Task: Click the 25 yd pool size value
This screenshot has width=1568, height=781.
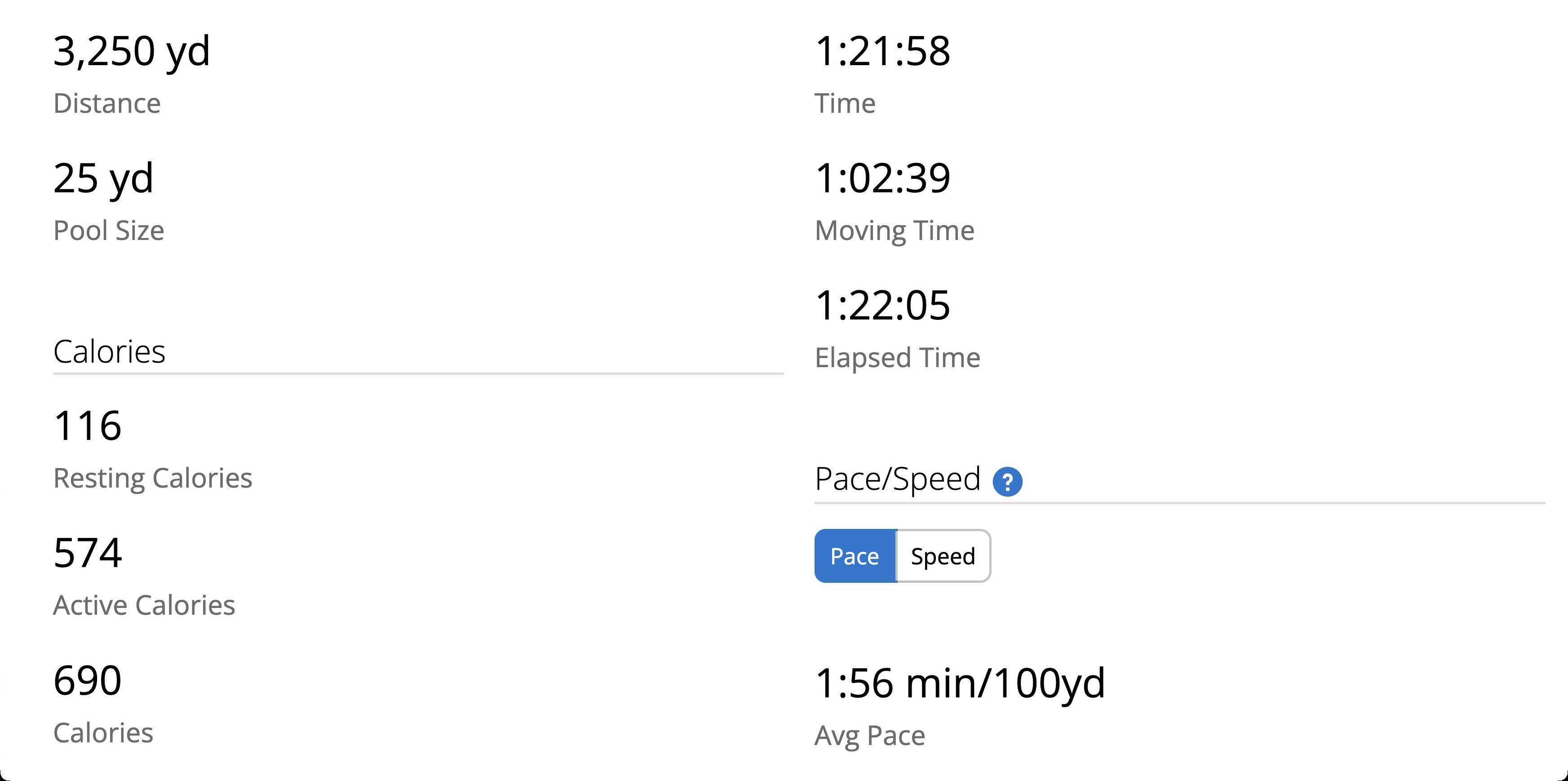Action: (103, 179)
